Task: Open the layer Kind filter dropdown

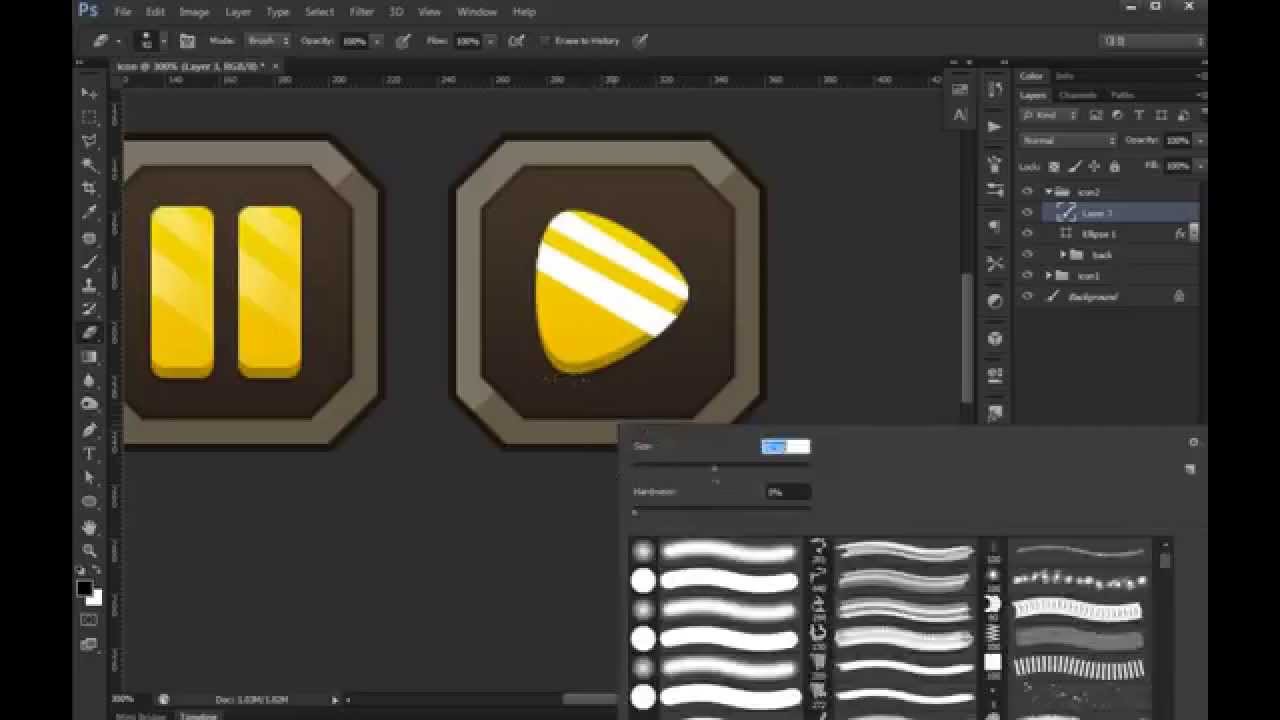Action: [x=1051, y=116]
